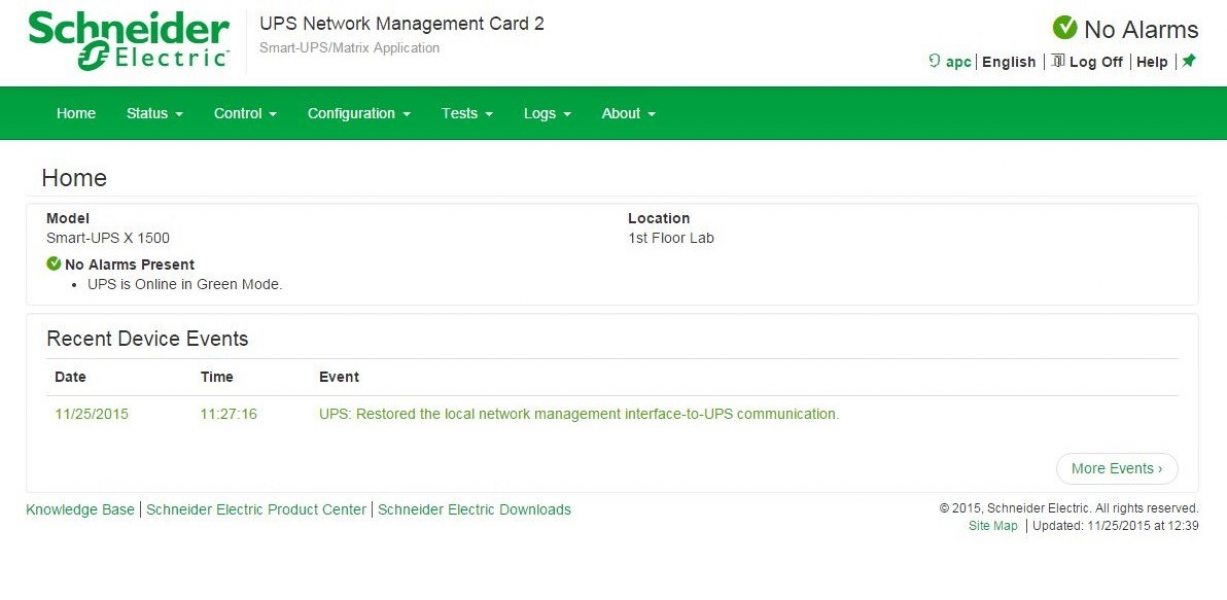Click the event time 11:27:16
Viewport: 1227px width, 600px height.
click(x=228, y=414)
